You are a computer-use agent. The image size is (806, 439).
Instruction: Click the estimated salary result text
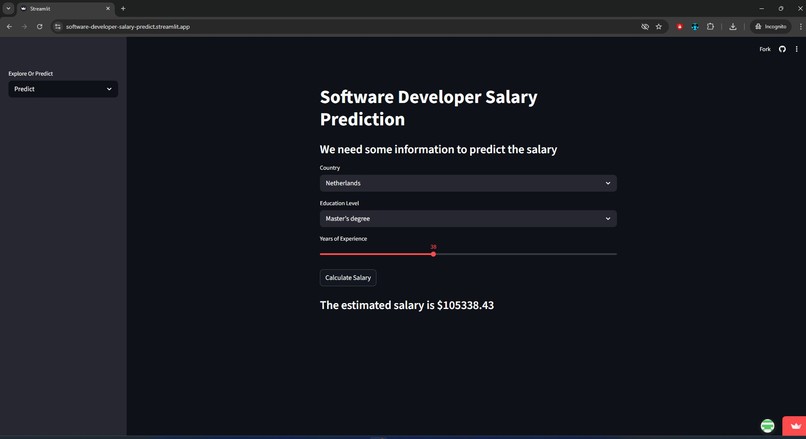pyautogui.click(x=407, y=305)
